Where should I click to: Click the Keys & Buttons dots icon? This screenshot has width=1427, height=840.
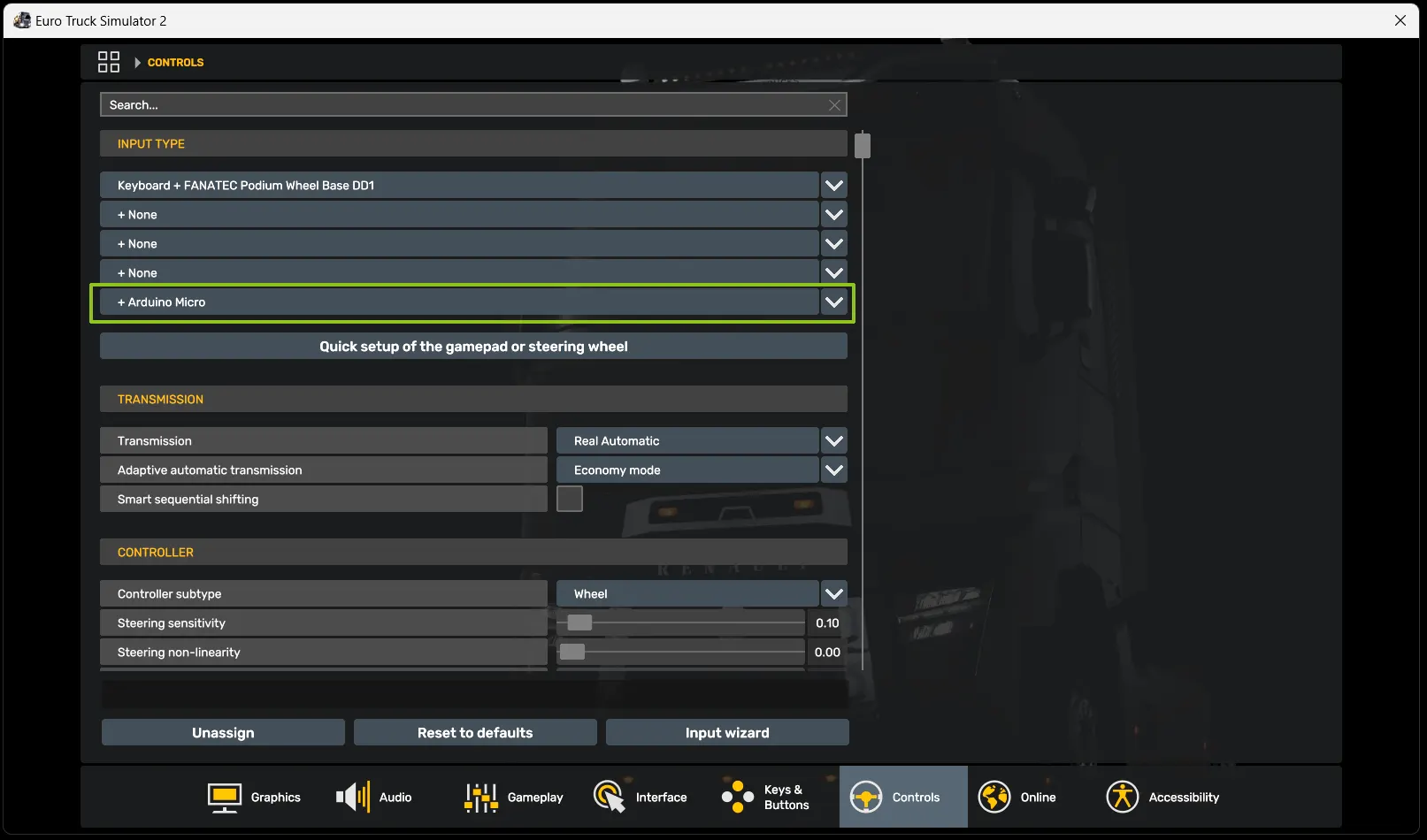pyautogui.click(x=738, y=798)
